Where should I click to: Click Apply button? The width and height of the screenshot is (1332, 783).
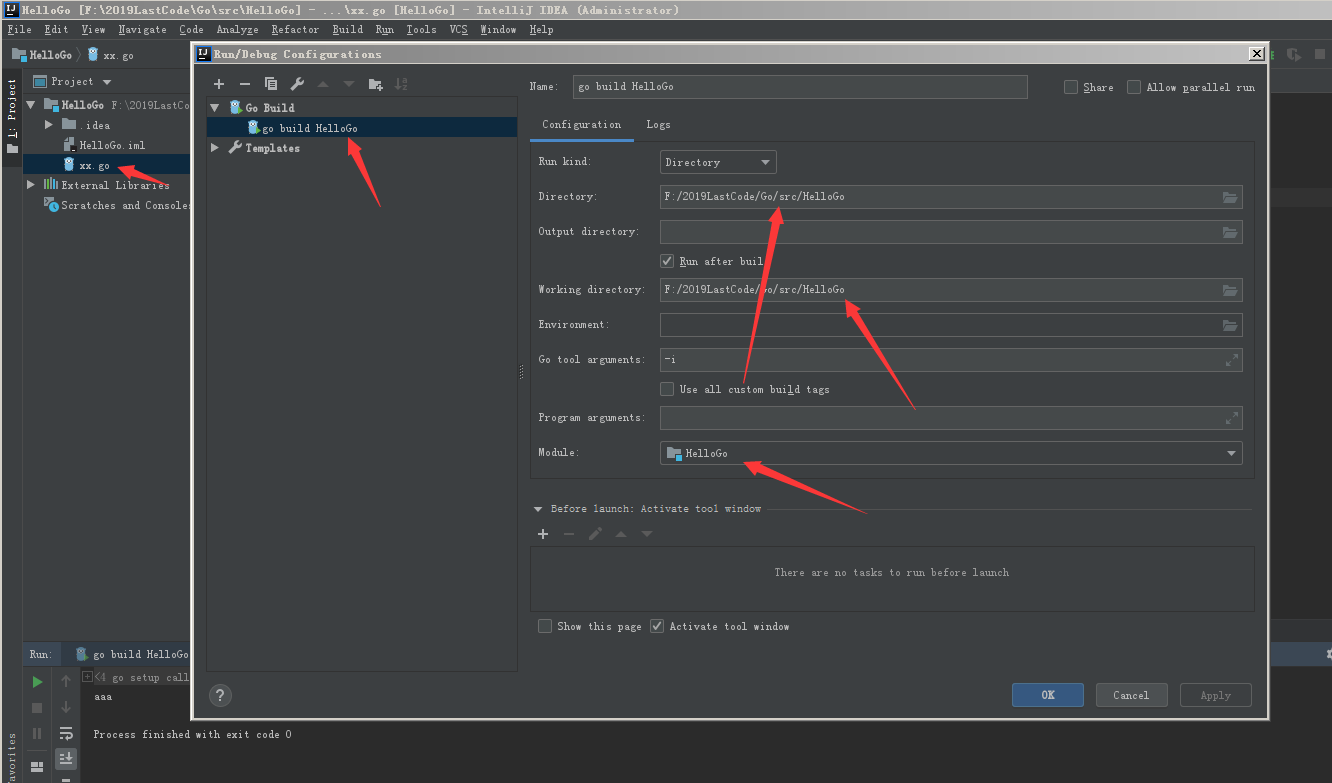click(x=1216, y=695)
